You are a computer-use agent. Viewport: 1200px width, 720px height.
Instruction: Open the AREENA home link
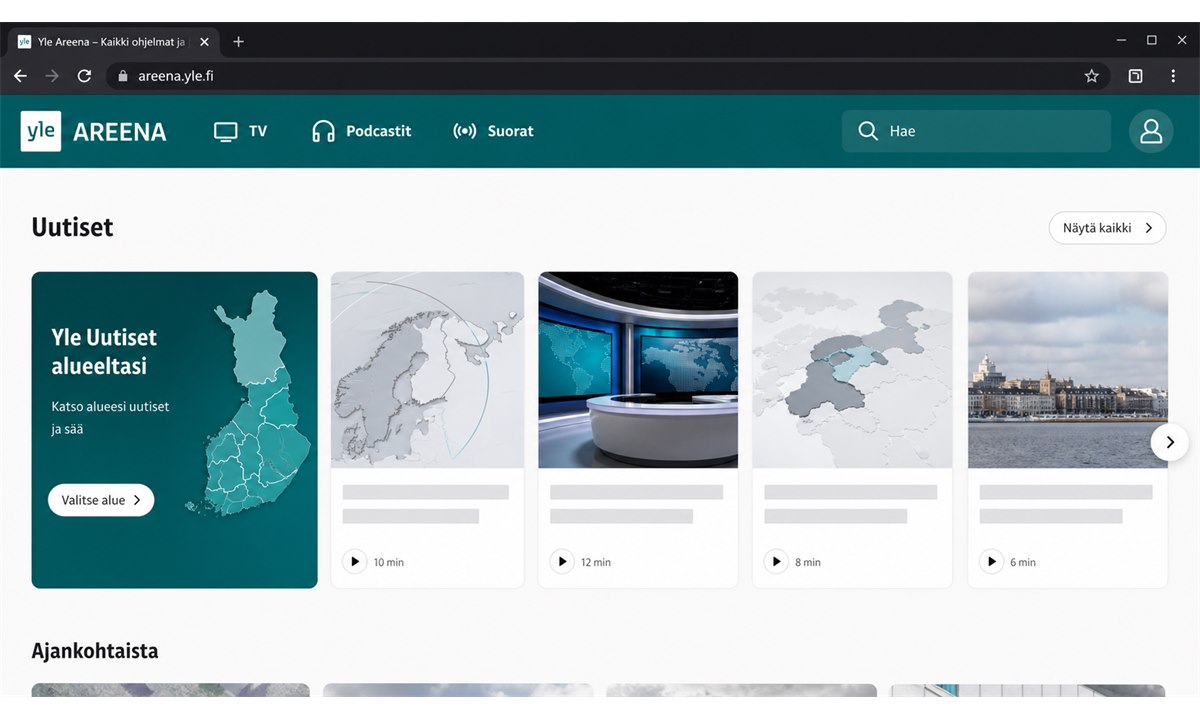click(x=120, y=132)
